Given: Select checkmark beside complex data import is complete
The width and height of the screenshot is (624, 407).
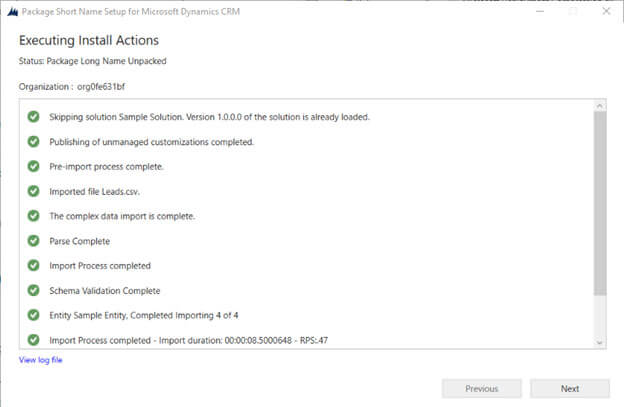Looking at the screenshot, I should pos(33,216).
